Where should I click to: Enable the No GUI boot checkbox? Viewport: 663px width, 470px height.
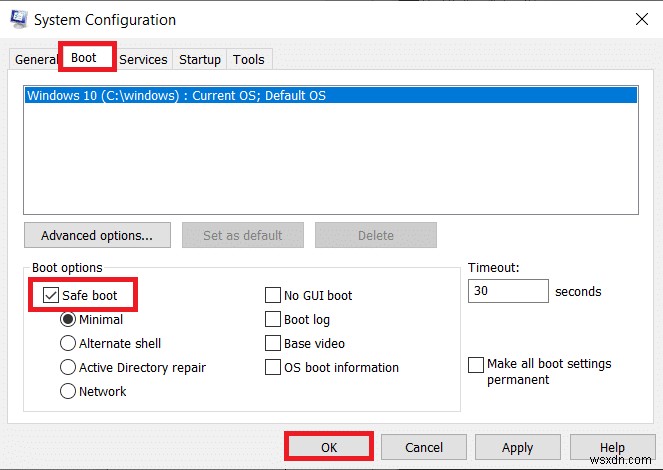(x=273, y=296)
